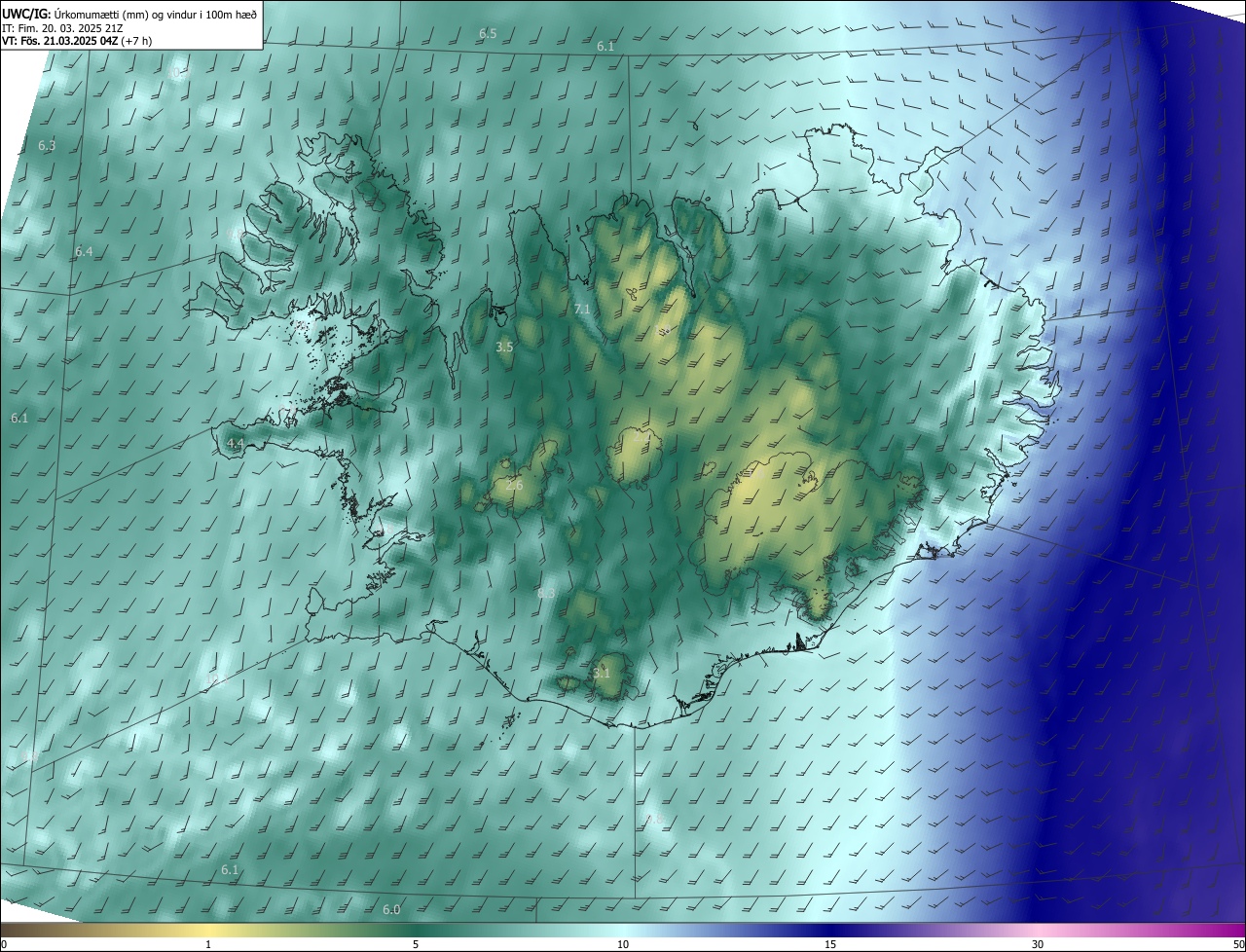Click the 4.4 value label on the map
The image size is (1246, 952).
pos(235,443)
